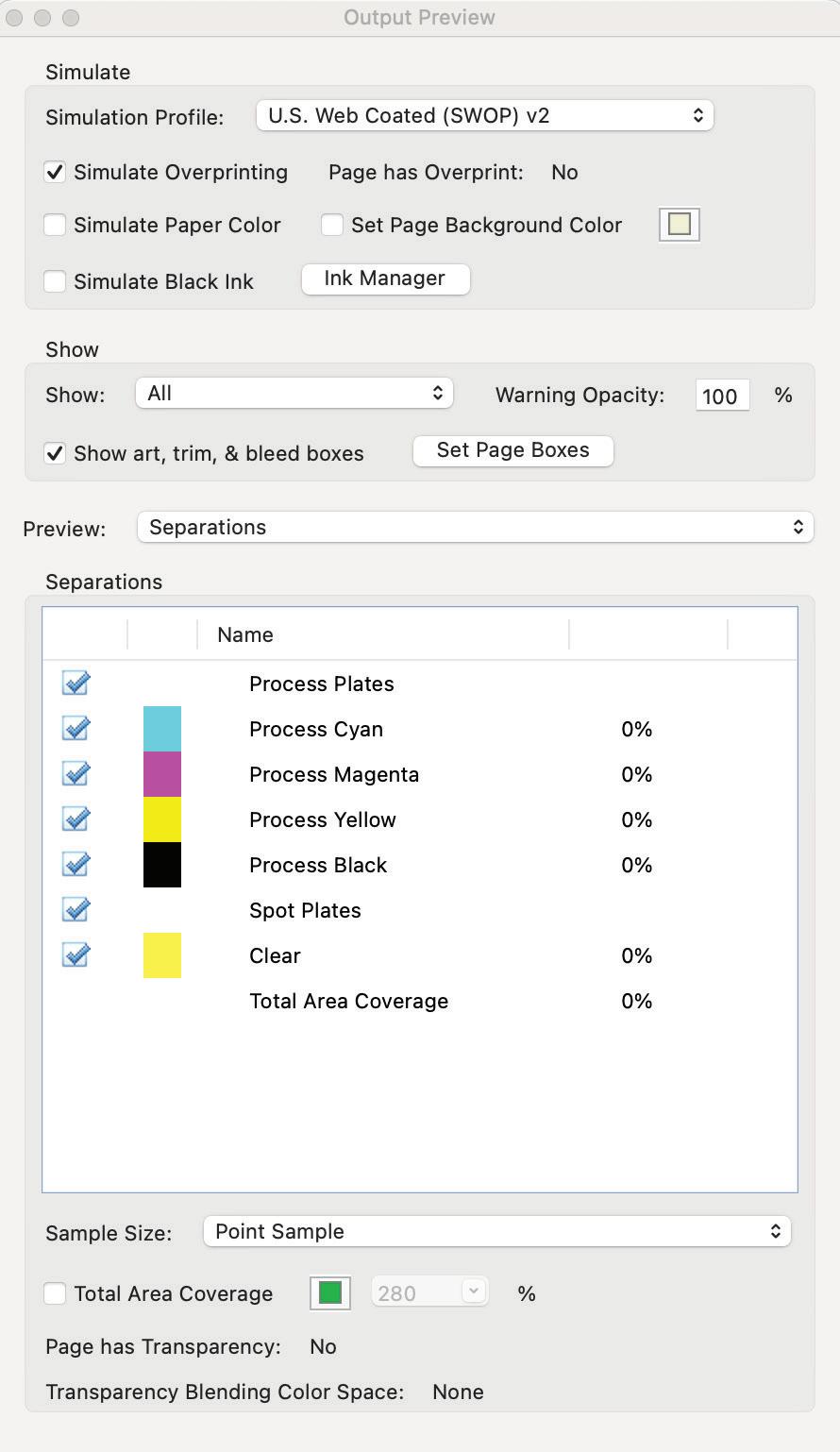The height and width of the screenshot is (1452, 840).
Task: Toggle the Process Cyan plate visibility icon
Action: (x=76, y=728)
